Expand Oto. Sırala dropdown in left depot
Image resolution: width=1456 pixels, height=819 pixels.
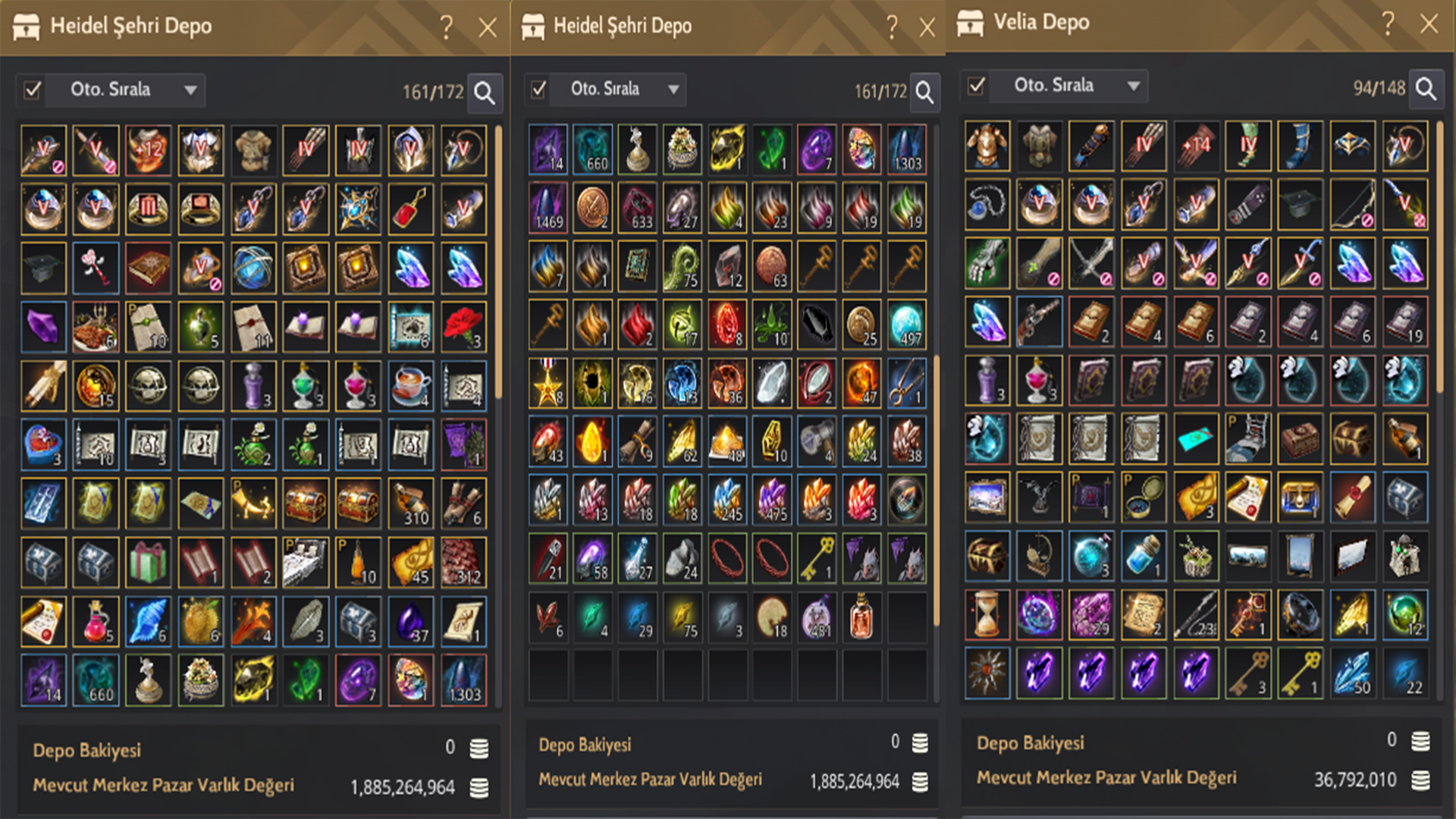pyautogui.click(x=191, y=90)
